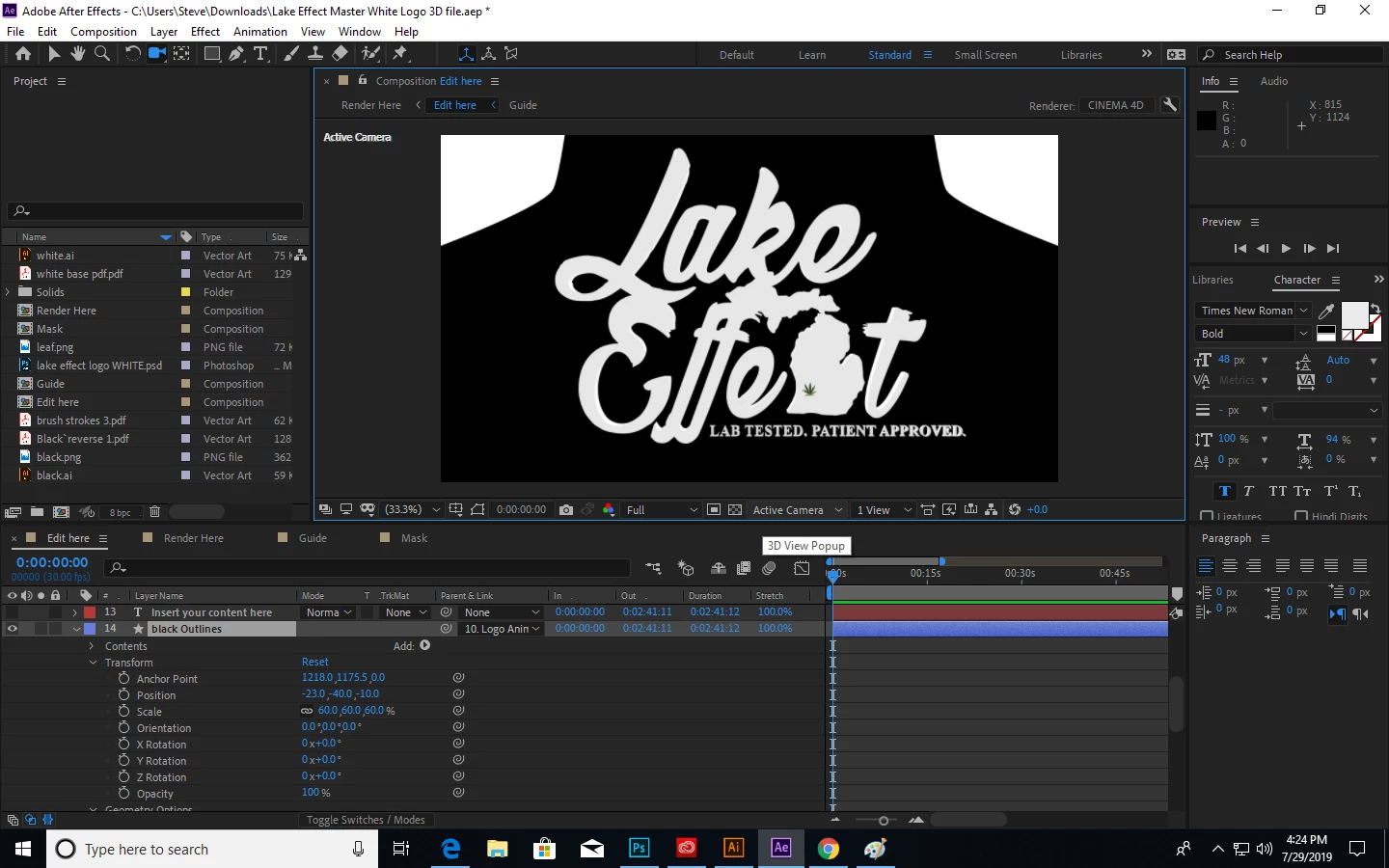1389x868 pixels.
Task: Select the Rectangle shape tool
Action: coord(212,54)
